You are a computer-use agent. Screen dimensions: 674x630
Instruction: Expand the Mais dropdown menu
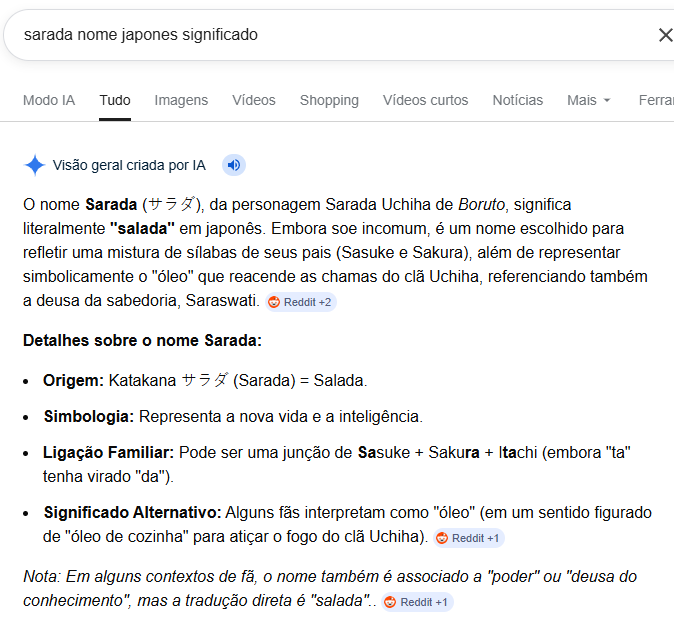588,100
